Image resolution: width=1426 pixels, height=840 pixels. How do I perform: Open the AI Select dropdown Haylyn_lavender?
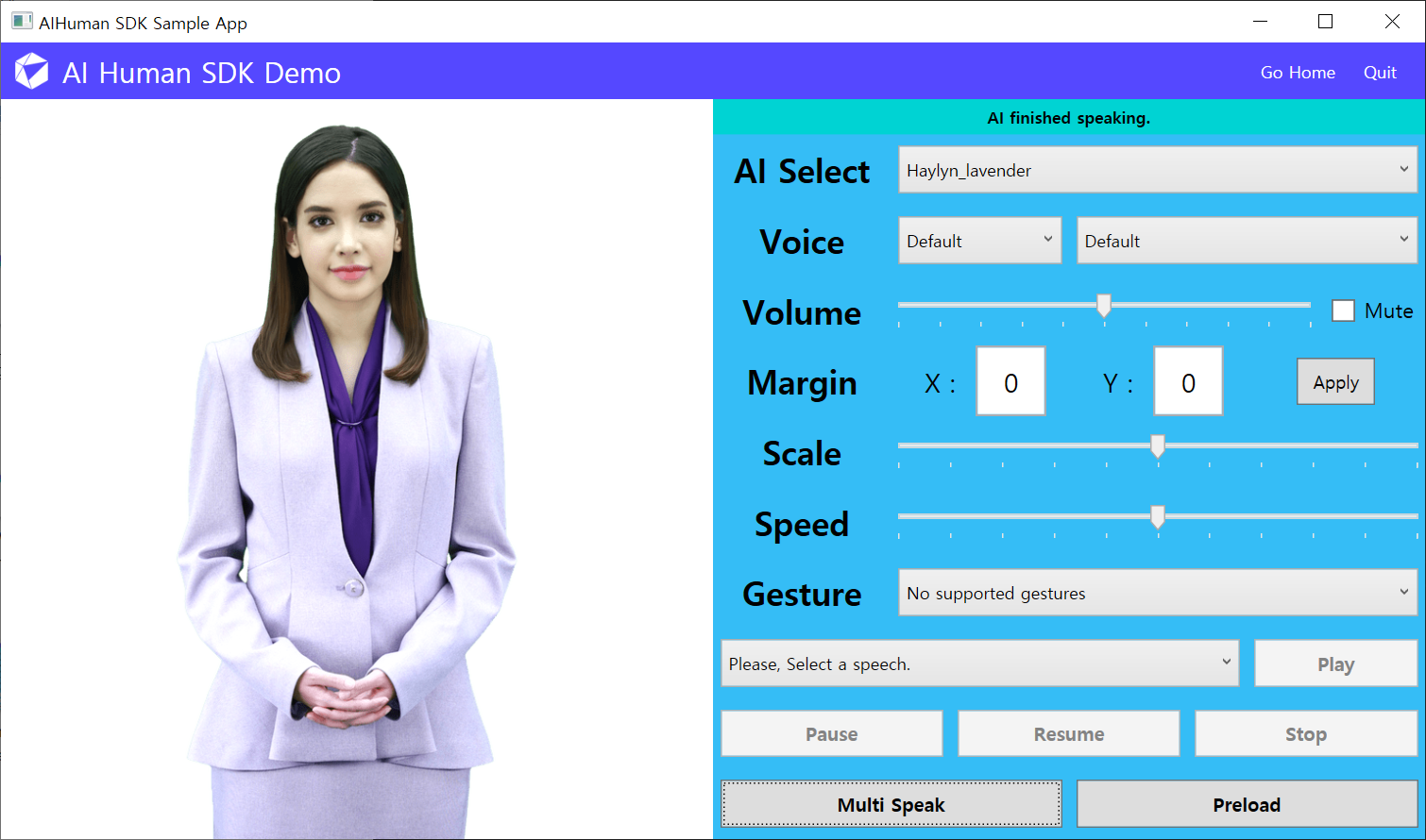tap(1158, 170)
